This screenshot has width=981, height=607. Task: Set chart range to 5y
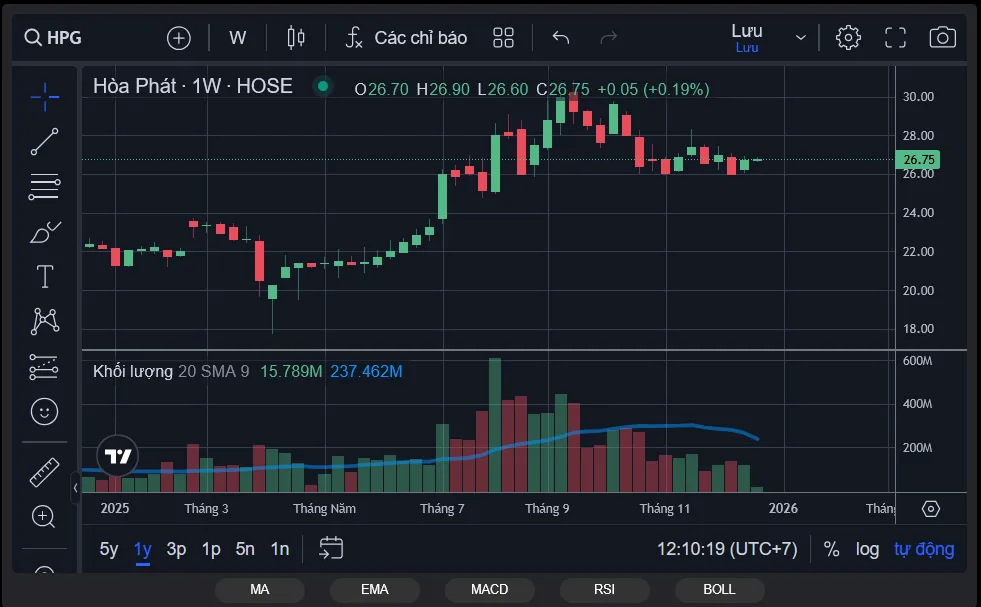click(x=109, y=549)
